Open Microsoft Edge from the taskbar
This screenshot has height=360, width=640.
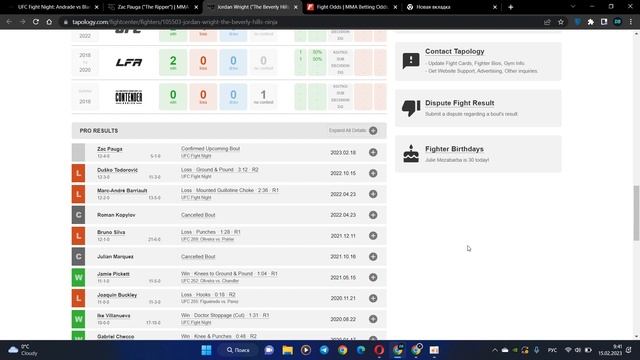(x=361, y=350)
